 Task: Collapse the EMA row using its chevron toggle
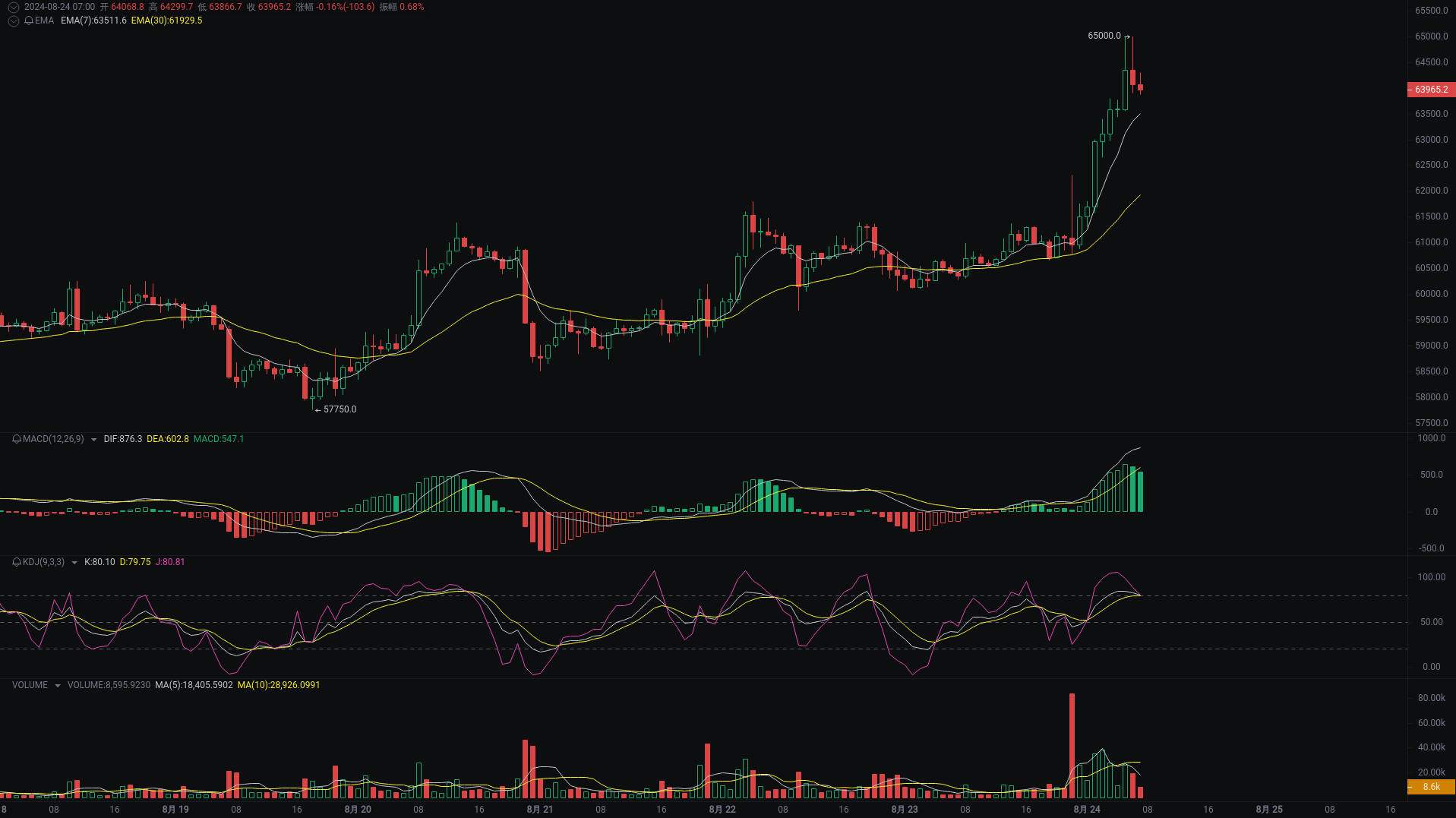pyautogui.click(x=13, y=21)
